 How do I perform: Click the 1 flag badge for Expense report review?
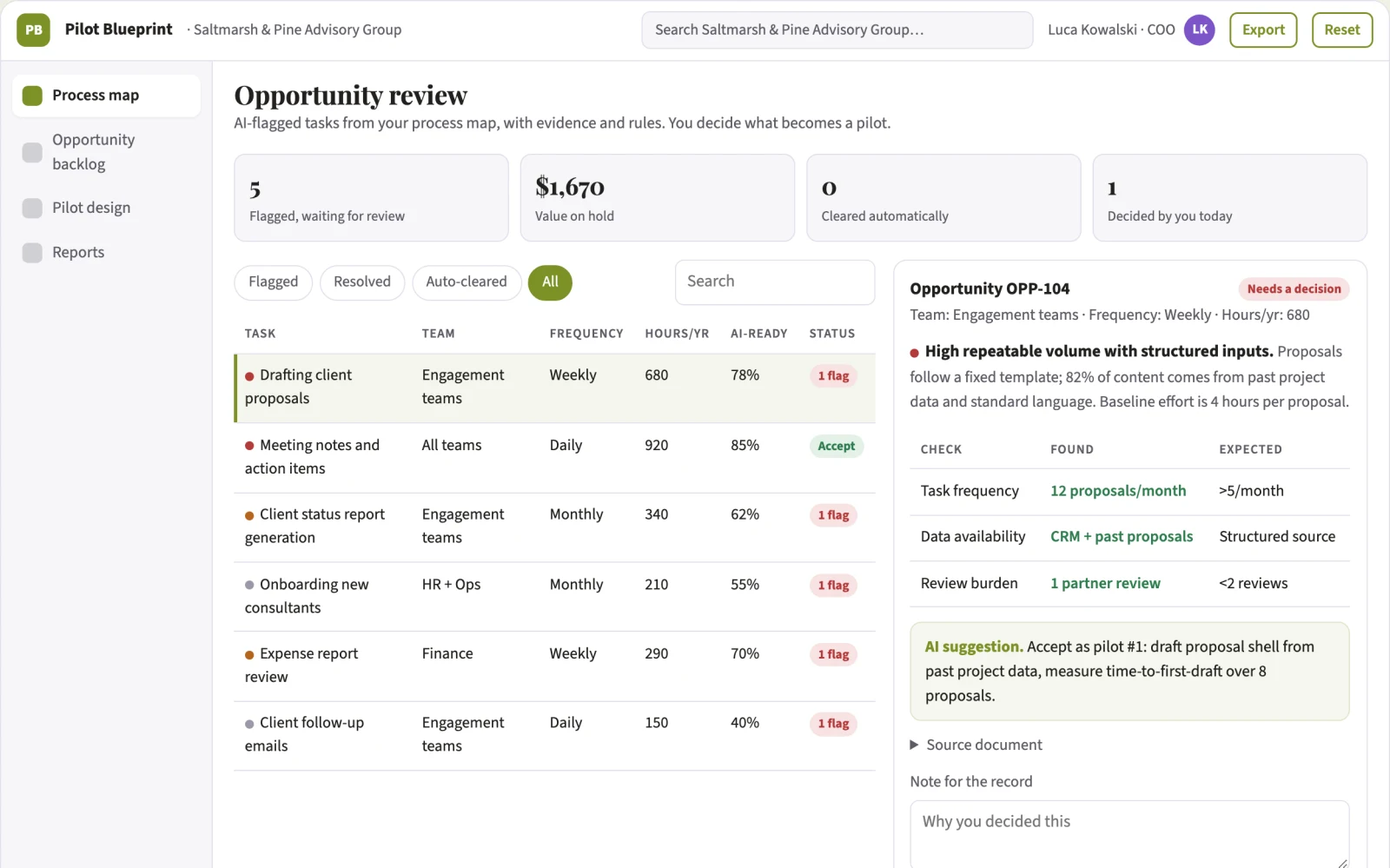(x=833, y=655)
